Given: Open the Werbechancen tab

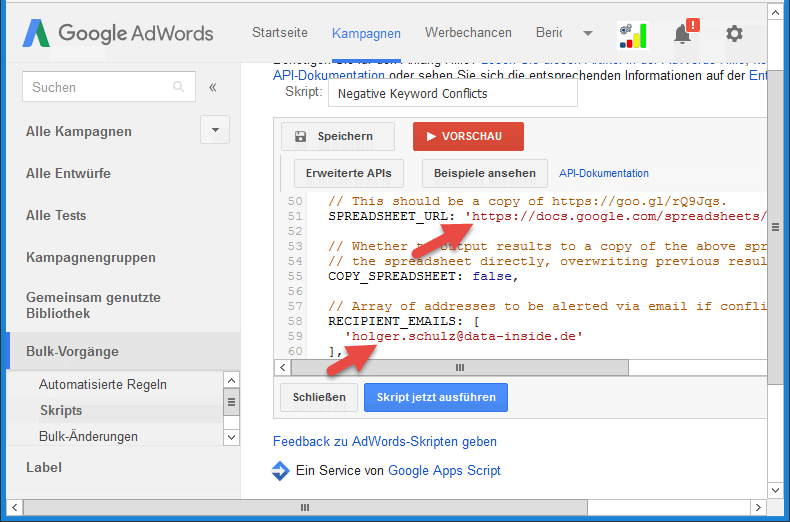Looking at the screenshot, I should (x=467, y=33).
